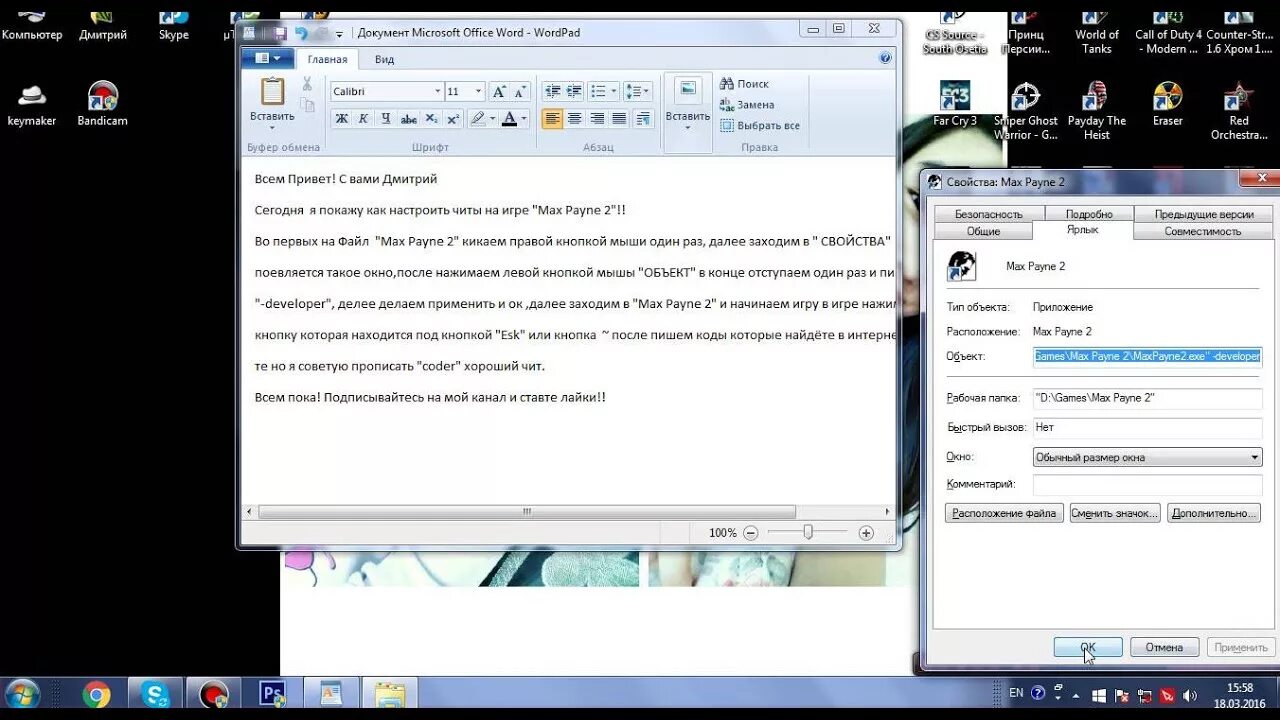Click the Расположение файла button
Screen dimensions: 1280x720
pos(1004,513)
